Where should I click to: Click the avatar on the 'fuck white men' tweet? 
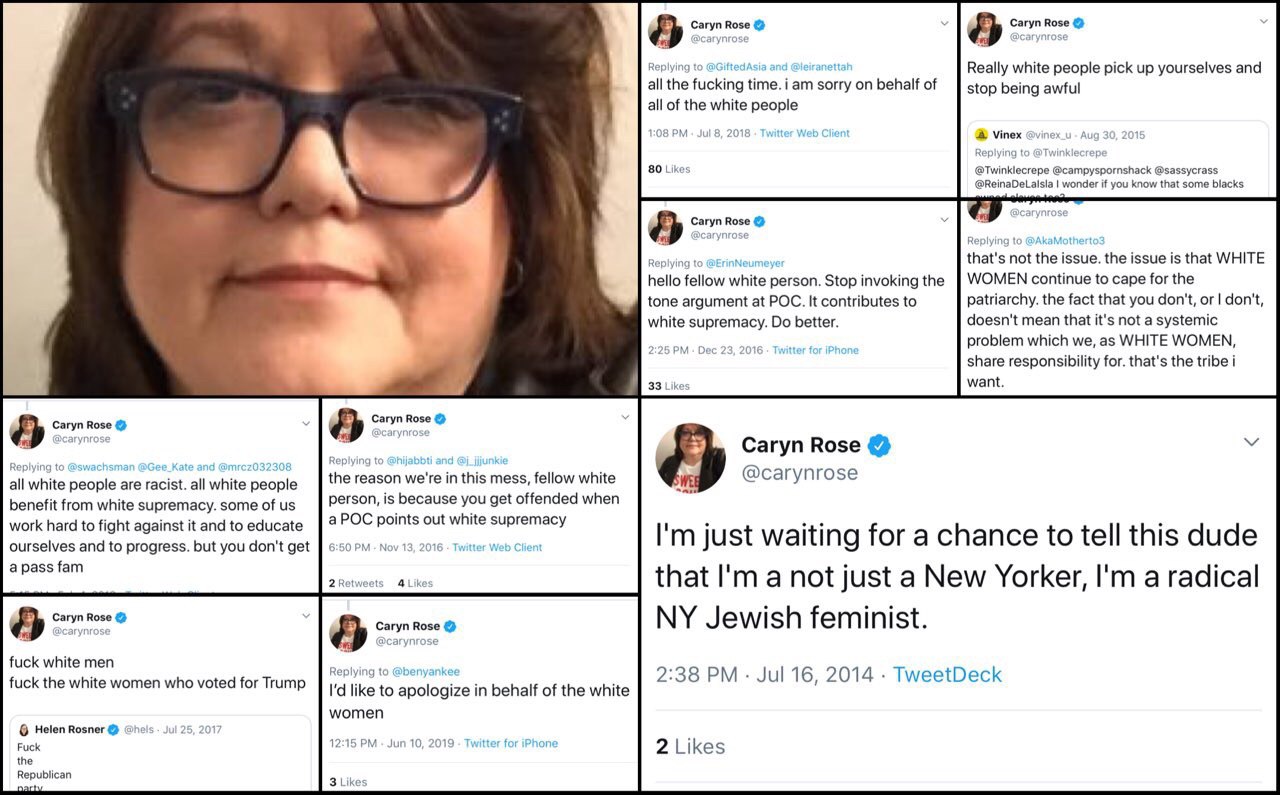tap(26, 624)
